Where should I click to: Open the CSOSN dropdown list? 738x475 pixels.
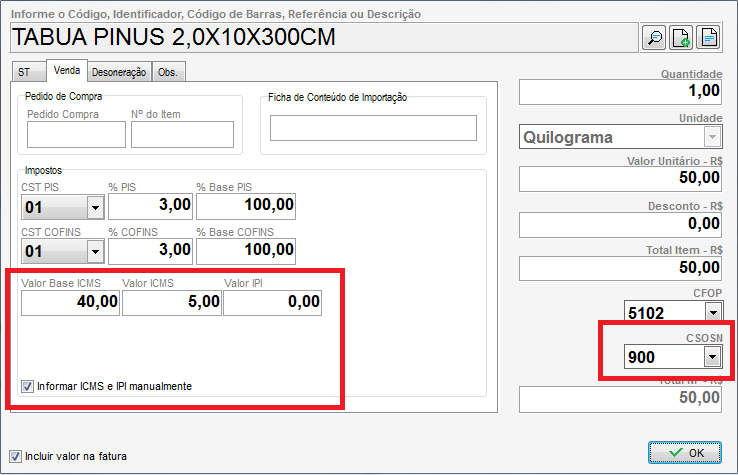coord(711,357)
